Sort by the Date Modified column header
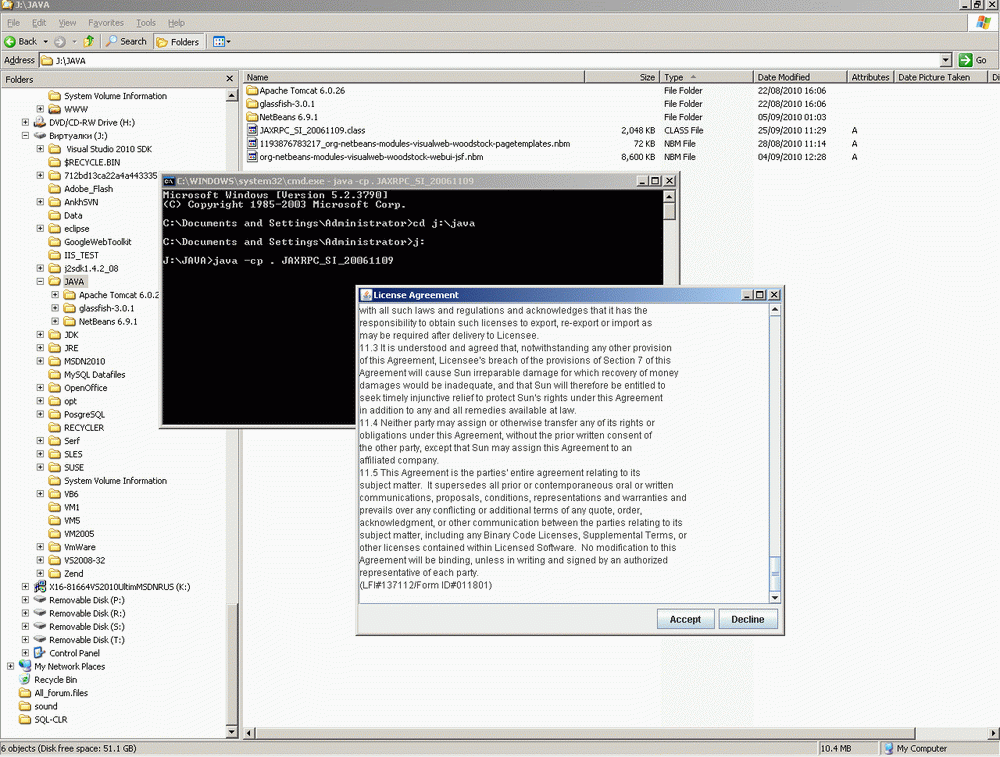The width and height of the screenshot is (1000, 757). (800, 77)
